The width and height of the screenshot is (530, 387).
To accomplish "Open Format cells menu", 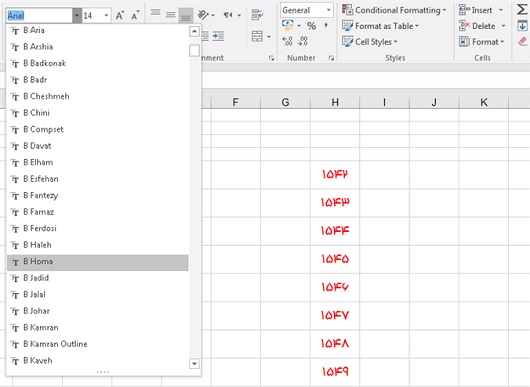I will 481,42.
